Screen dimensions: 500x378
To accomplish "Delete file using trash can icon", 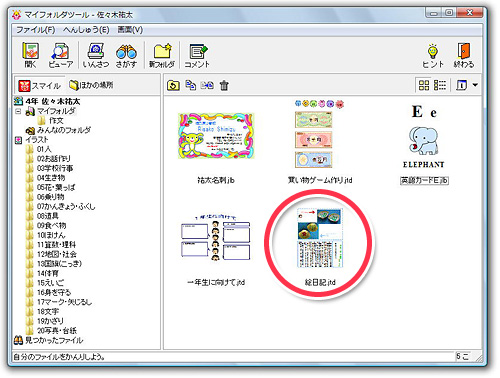I will 224,85.
